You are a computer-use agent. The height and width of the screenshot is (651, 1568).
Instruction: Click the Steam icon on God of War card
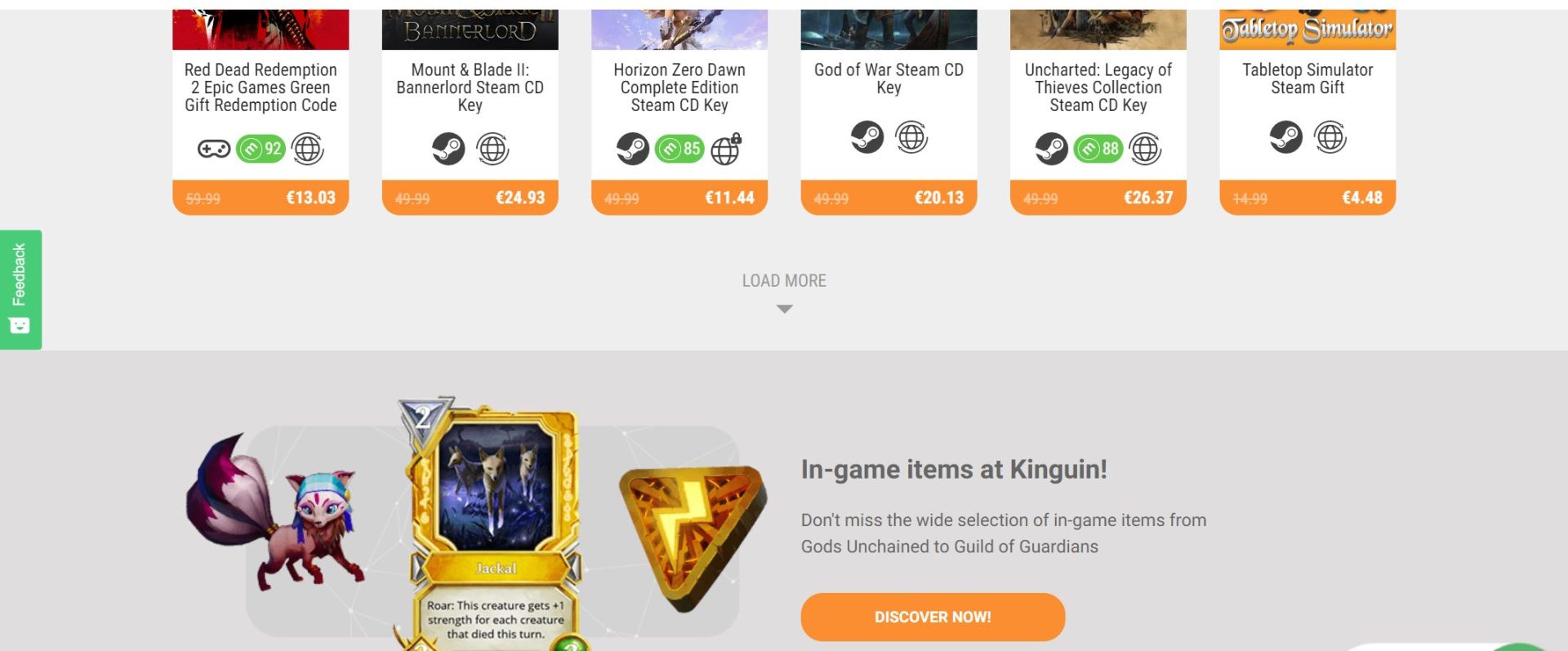tap(866, 137)
